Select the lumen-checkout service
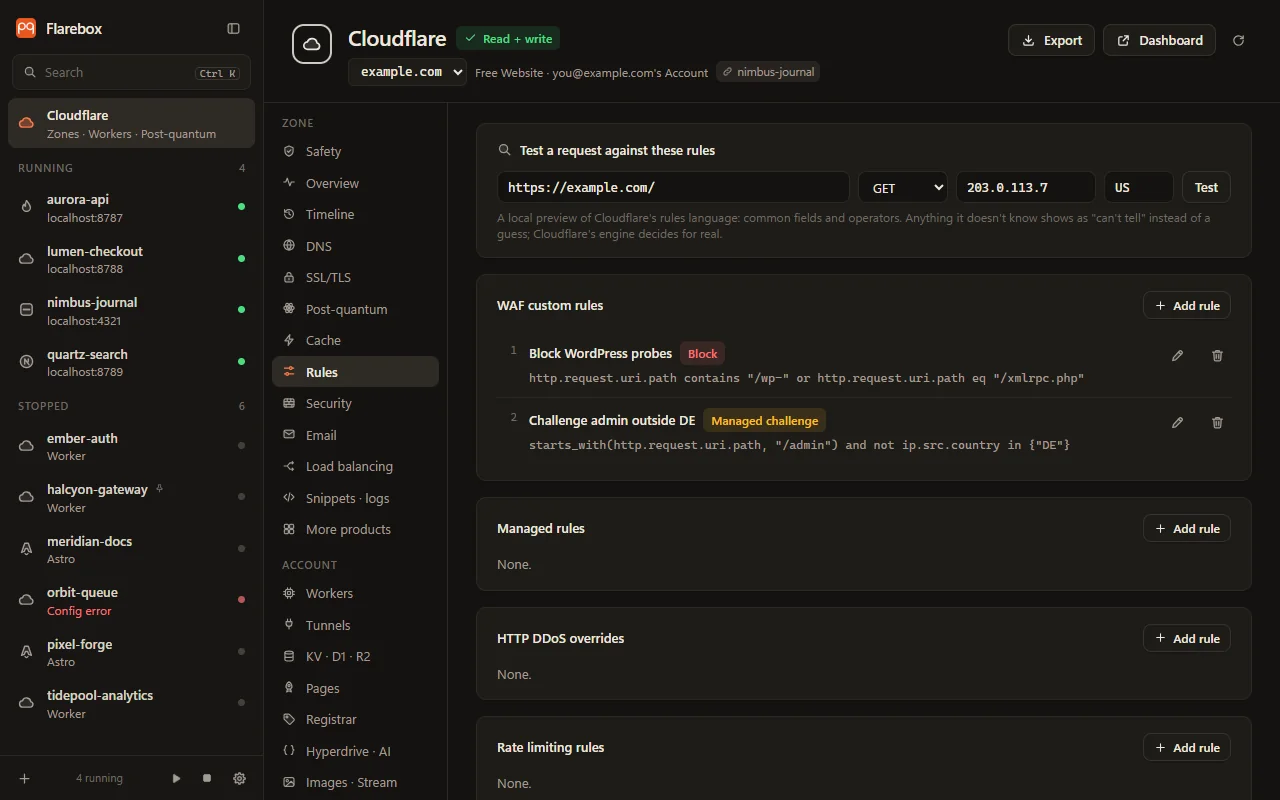This screenshot has height=800, width=1280. (132, 259)
